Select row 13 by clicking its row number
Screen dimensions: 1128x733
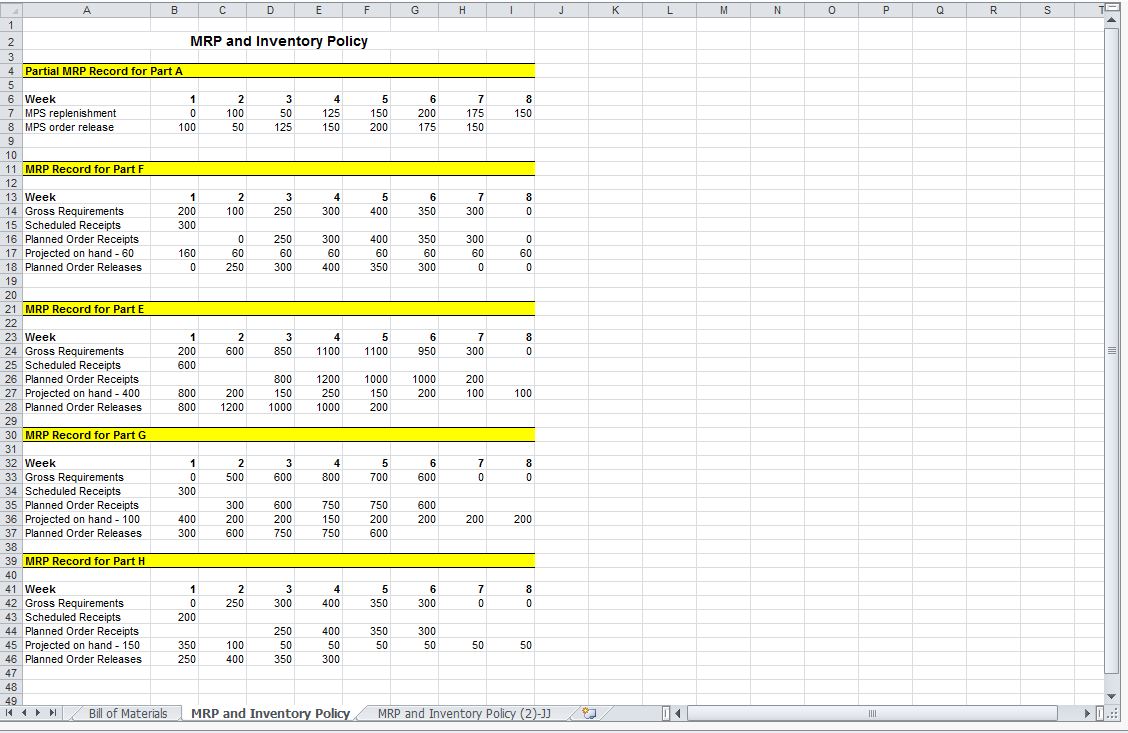10,197
